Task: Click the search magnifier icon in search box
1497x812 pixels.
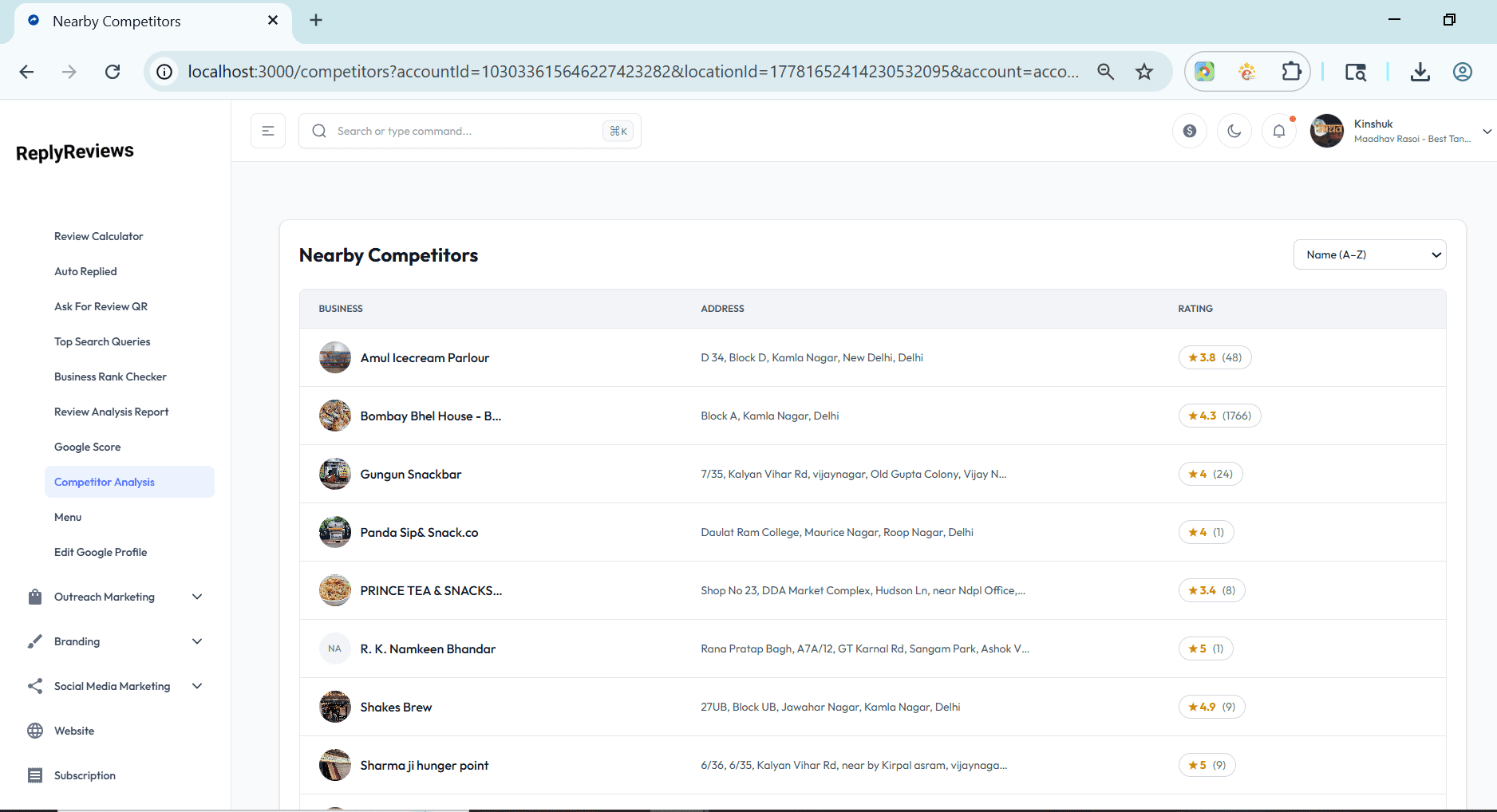Action: click(319, 131)
